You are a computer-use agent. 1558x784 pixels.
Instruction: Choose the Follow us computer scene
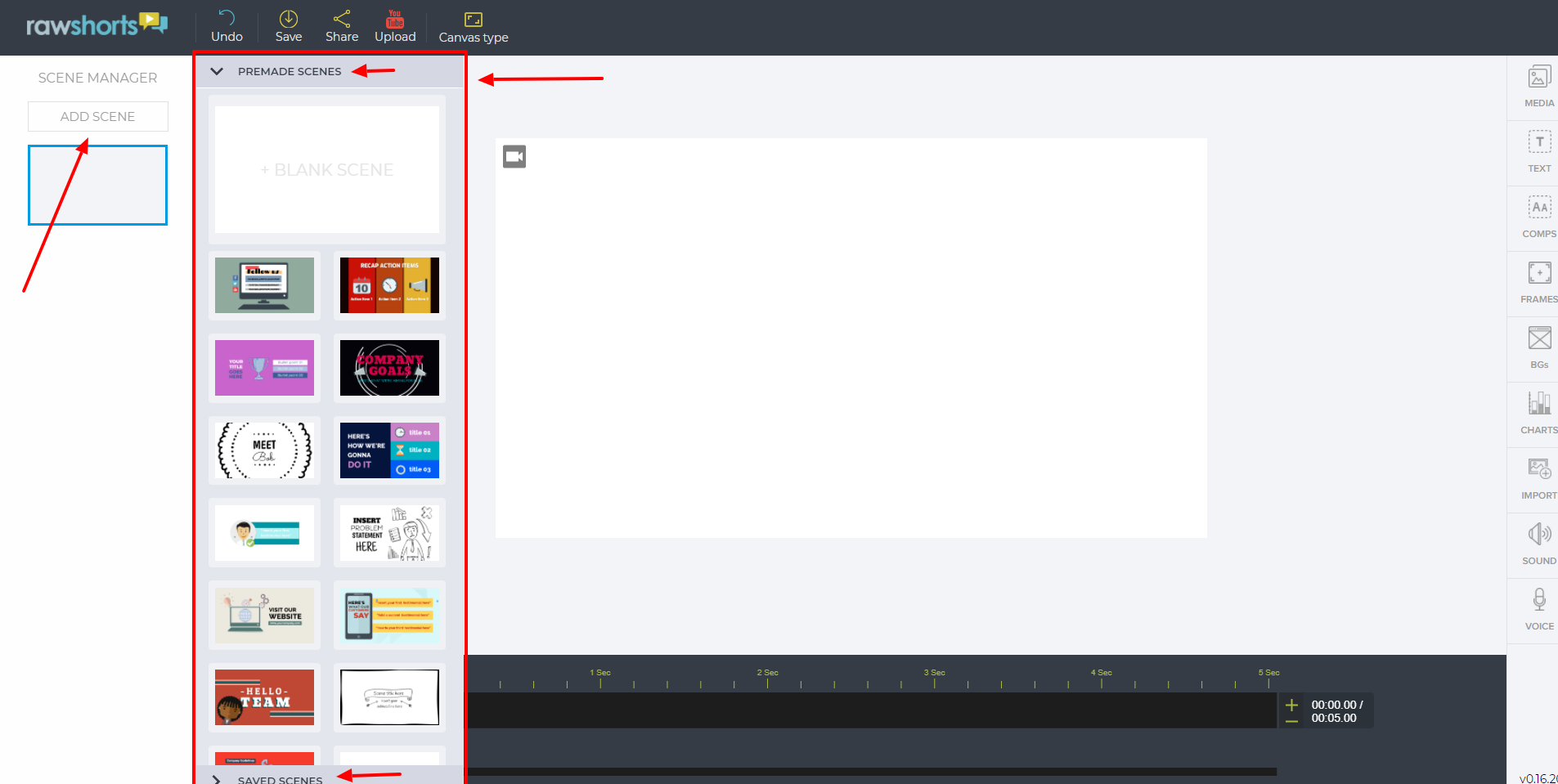click(x=264, y=285)
